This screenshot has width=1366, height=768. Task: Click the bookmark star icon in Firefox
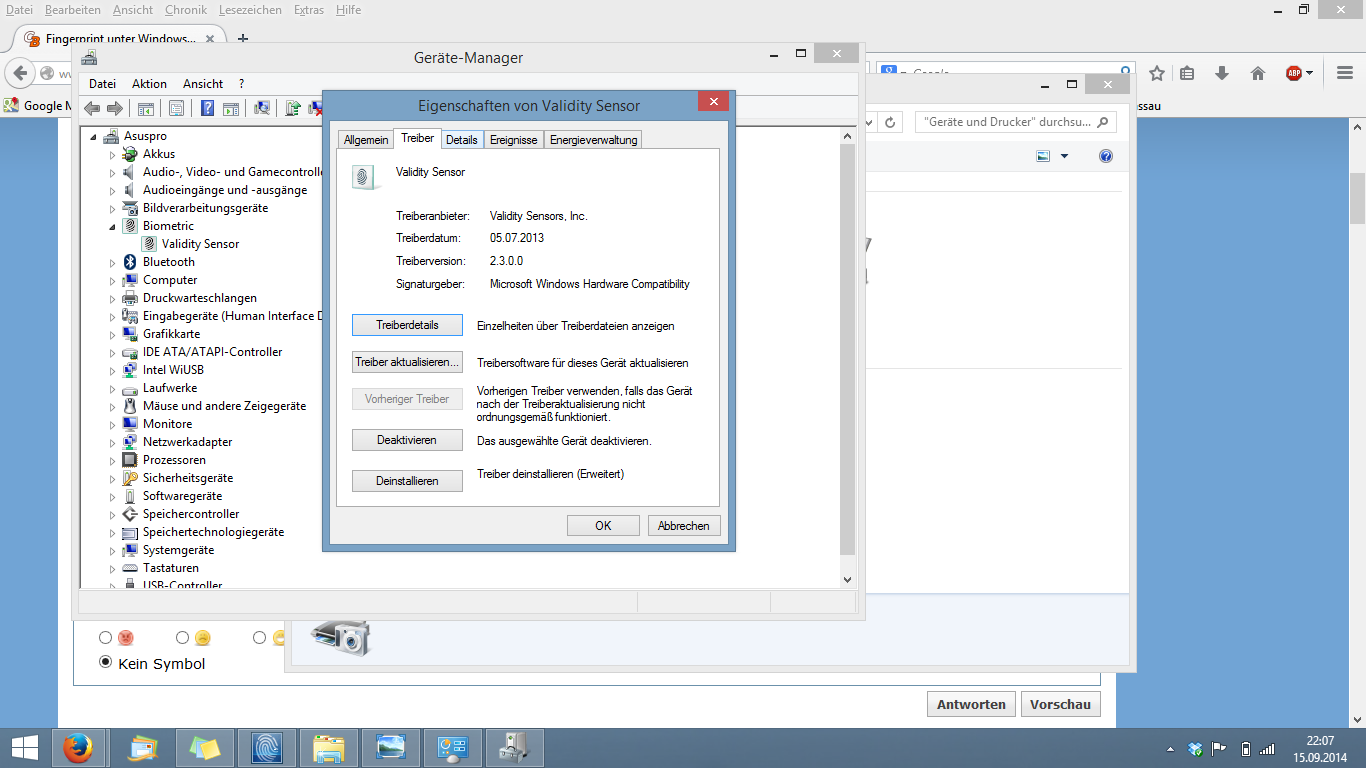point(1157,73)
